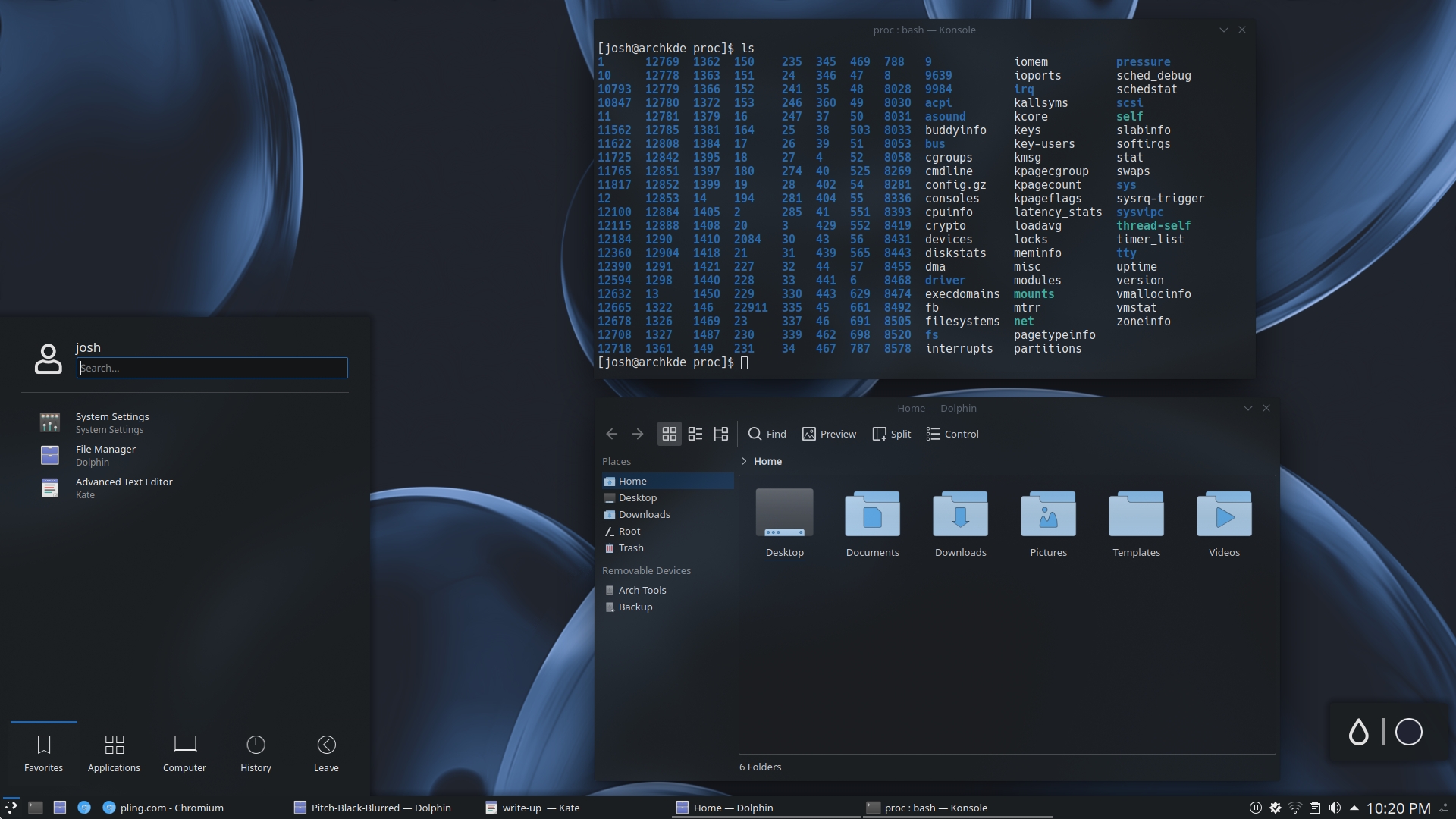
Task: Toggle Preview in Dolphin toolbar
Action: pyautogui.click(x=830, y=434)
